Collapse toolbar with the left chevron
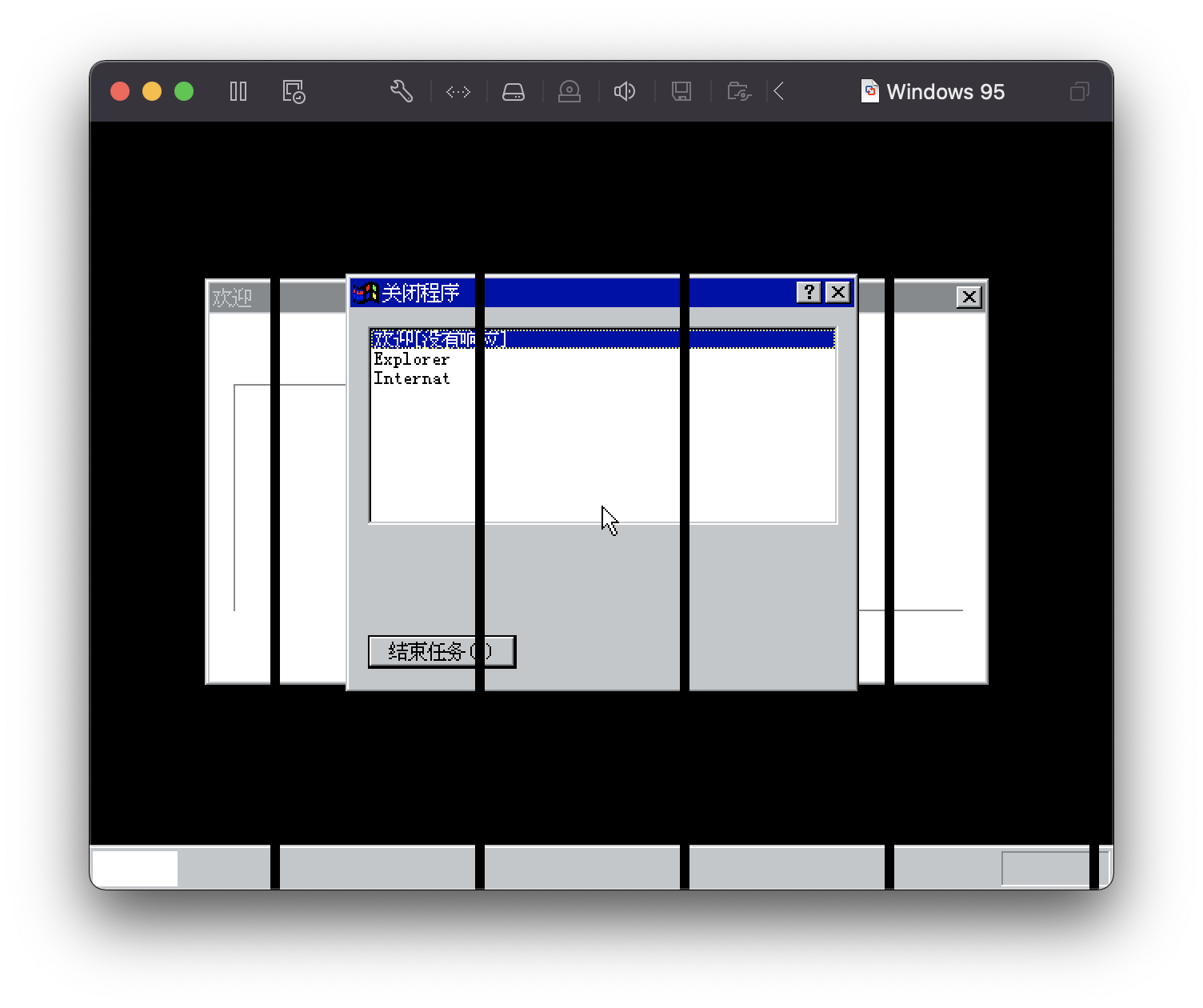Viewport: 1203px width, 1008px height. 779,91
